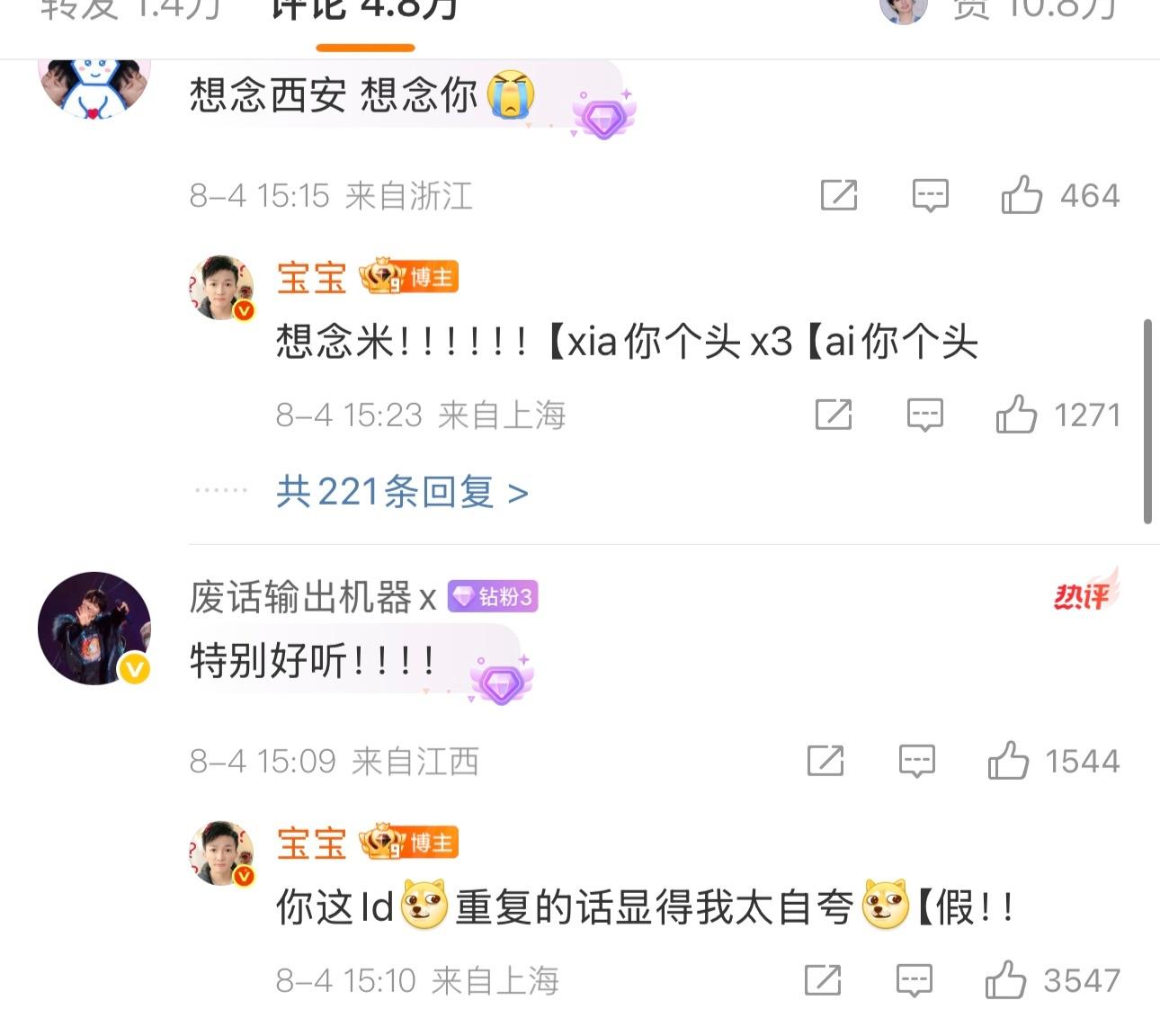
Task: Share the 想念西安 想念你 comment
Action: 839,195
